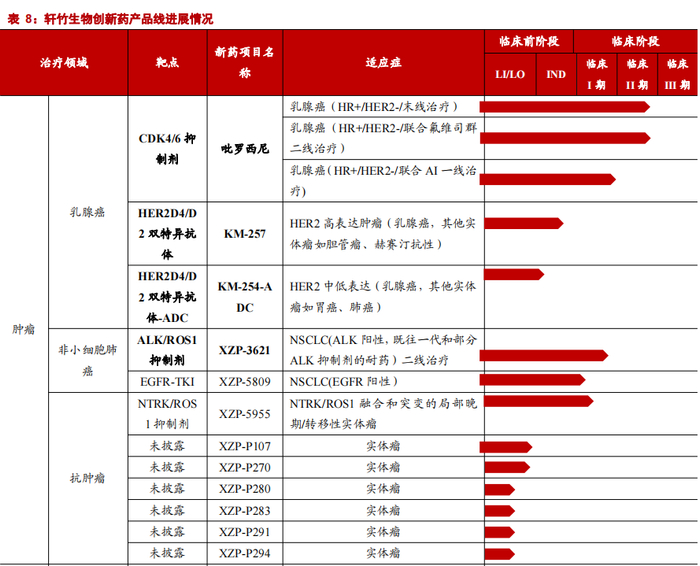Select indication 乳腺癌（HR+/HER2-/末线治疗）
The height and width of the screenshot is (566, 700).
[x=374, y=107]
